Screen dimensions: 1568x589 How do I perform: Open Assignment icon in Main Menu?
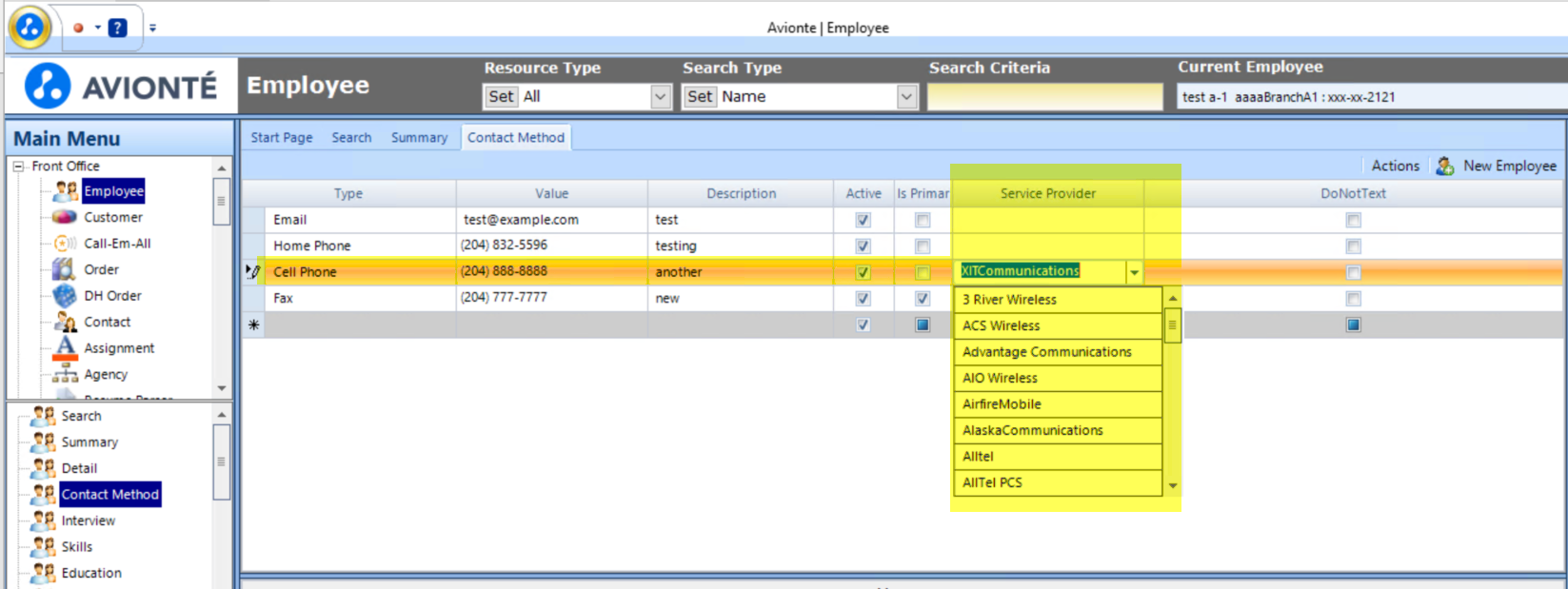(65, 348)
